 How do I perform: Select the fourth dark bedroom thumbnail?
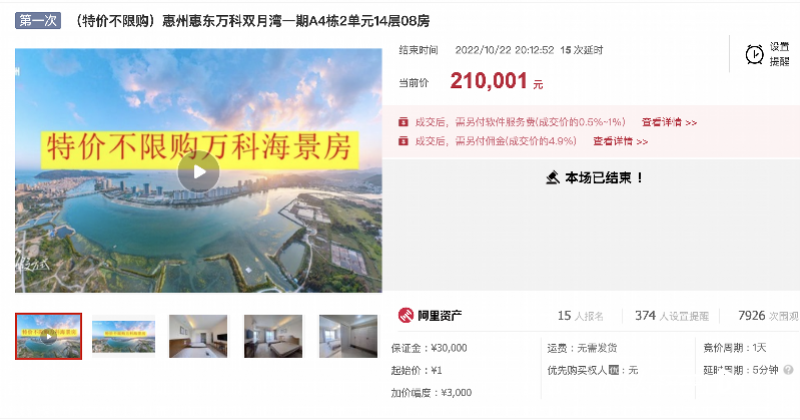(x=273, y=336)
